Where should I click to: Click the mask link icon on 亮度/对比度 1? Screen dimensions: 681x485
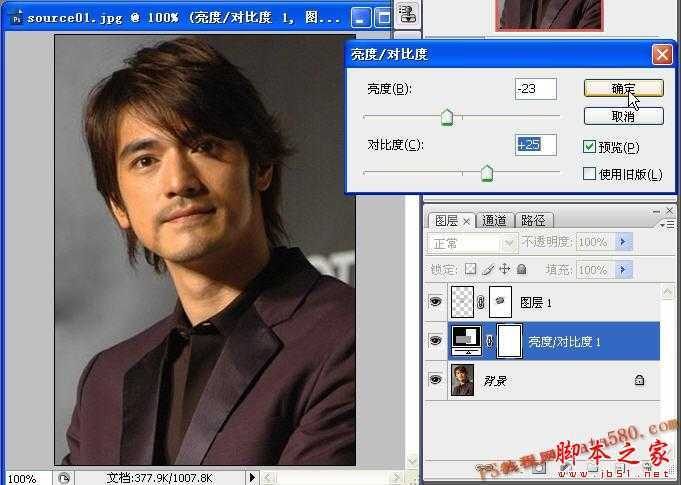[x=489, y=341]
